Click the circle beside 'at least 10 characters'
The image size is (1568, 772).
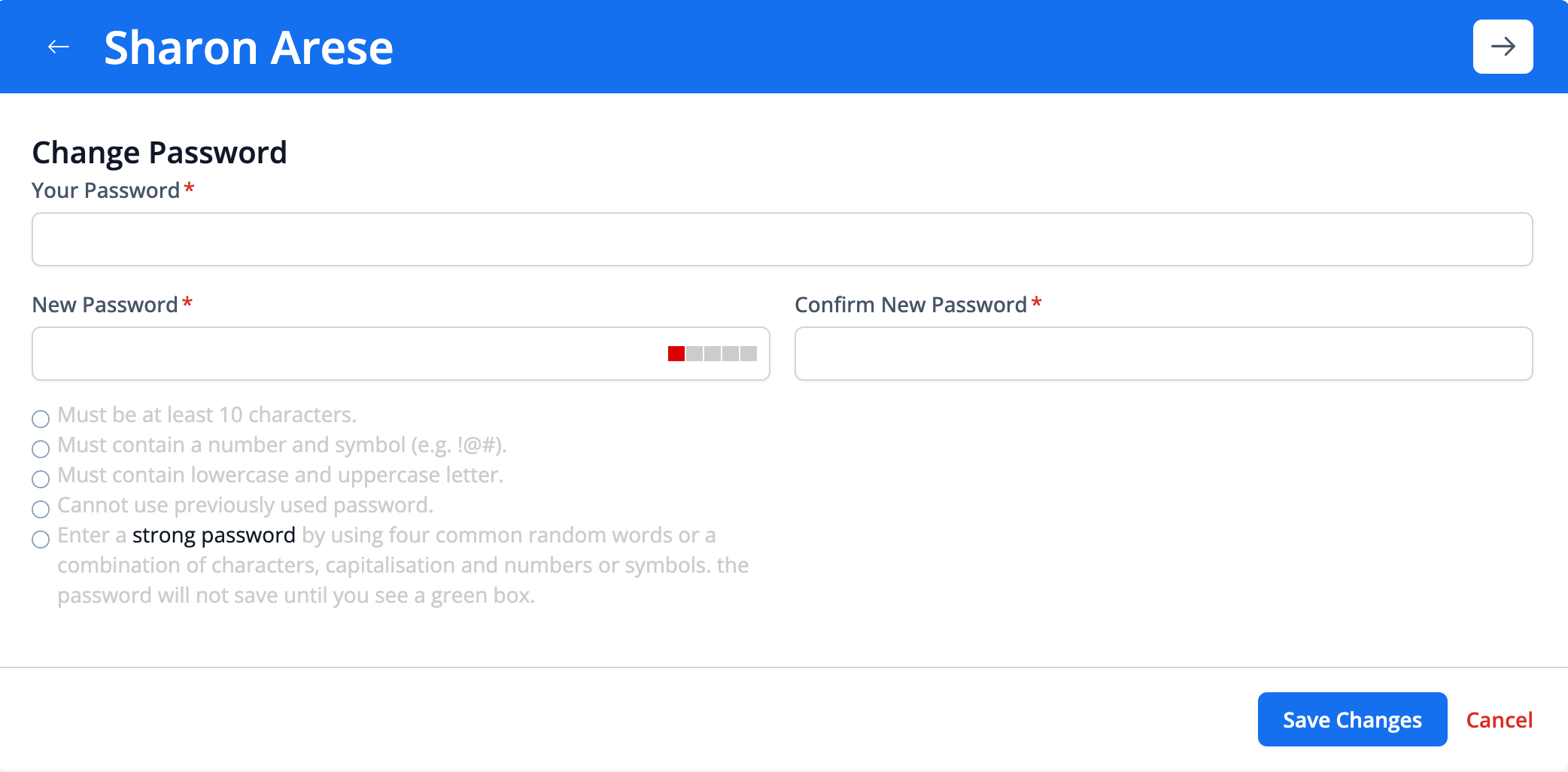[x=41, y=418]
